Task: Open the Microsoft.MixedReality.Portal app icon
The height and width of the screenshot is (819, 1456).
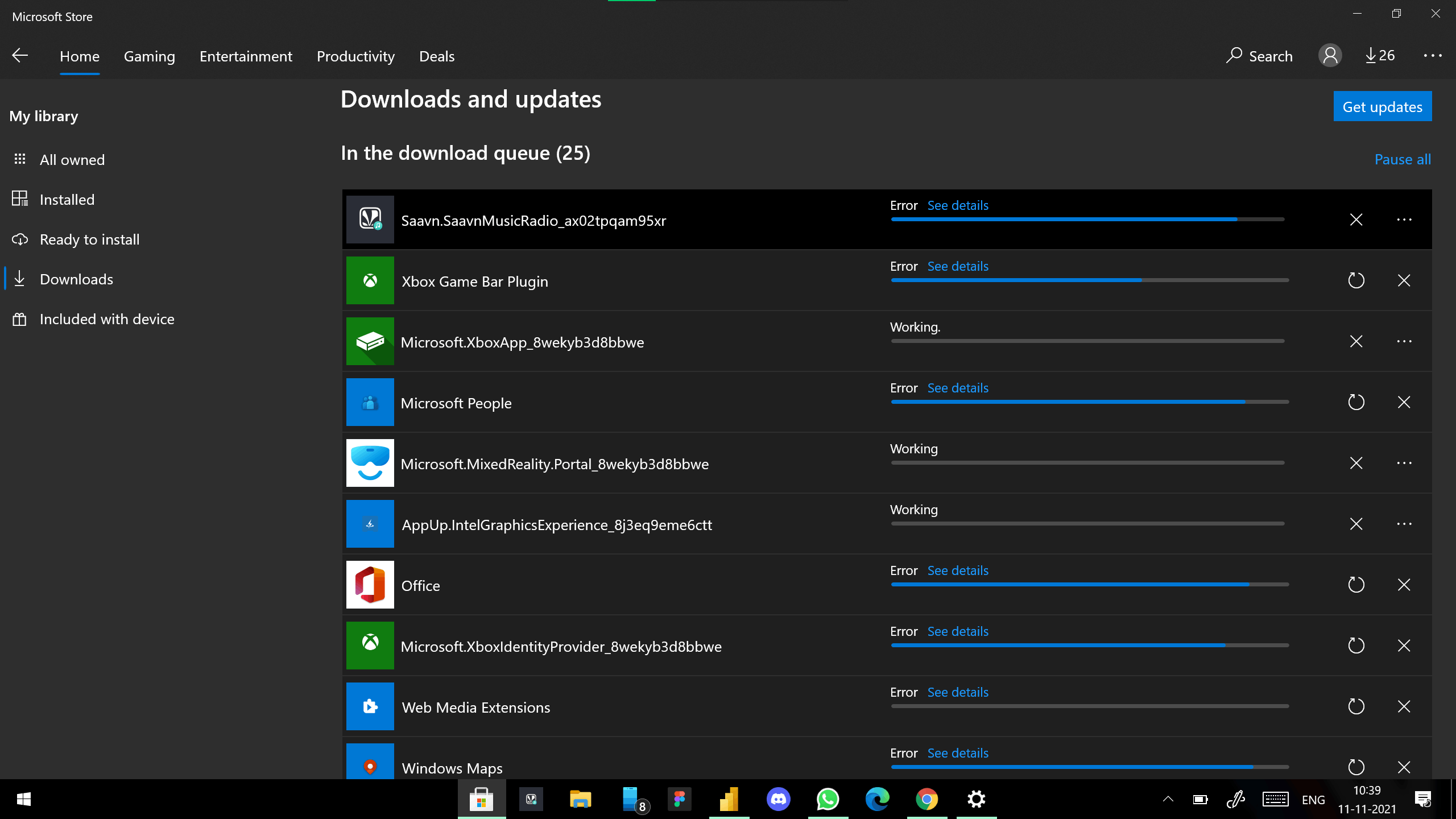Action: point(370,463)
